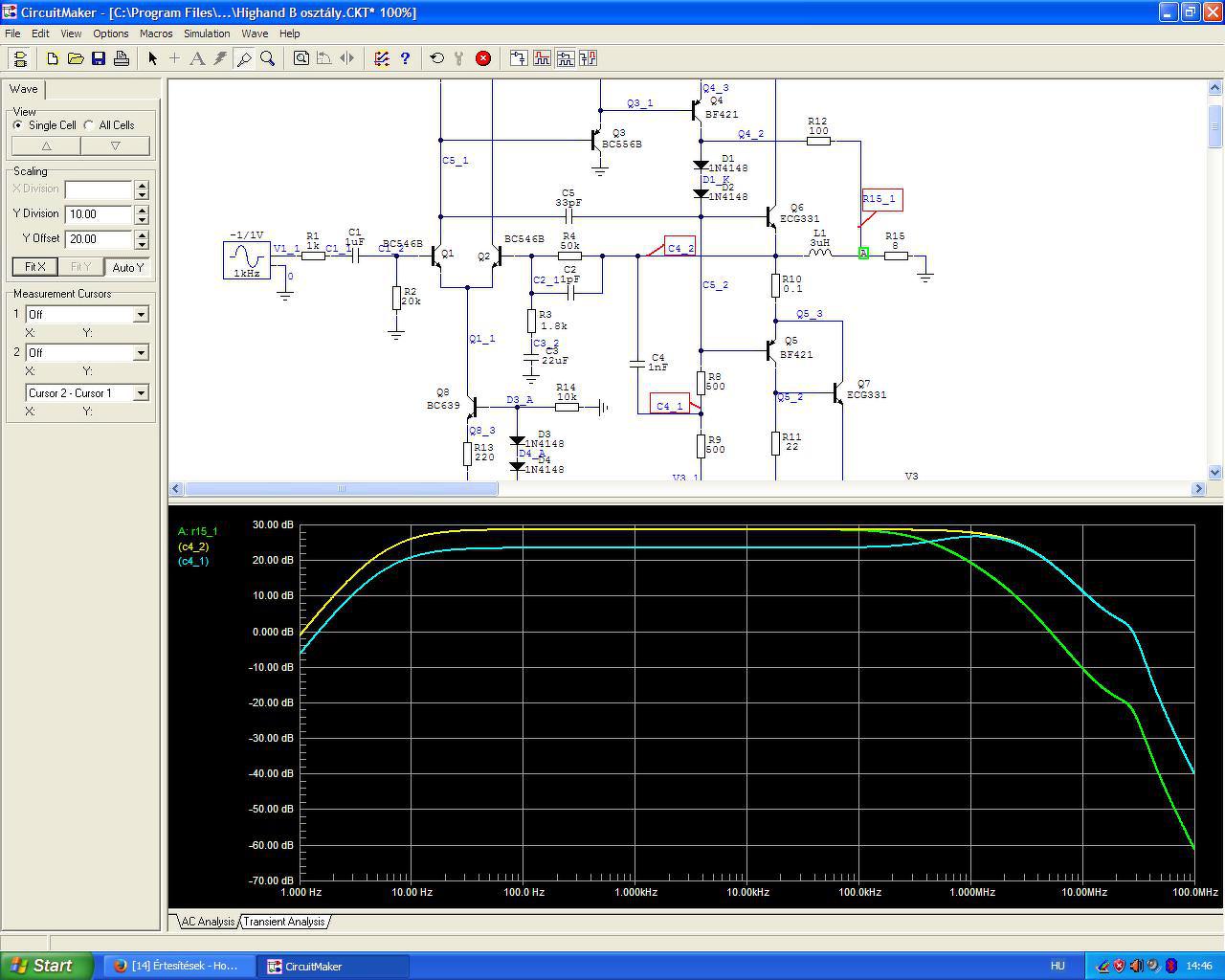
Task: Toggle the Auto Y button
Action: tap(127, 267)
